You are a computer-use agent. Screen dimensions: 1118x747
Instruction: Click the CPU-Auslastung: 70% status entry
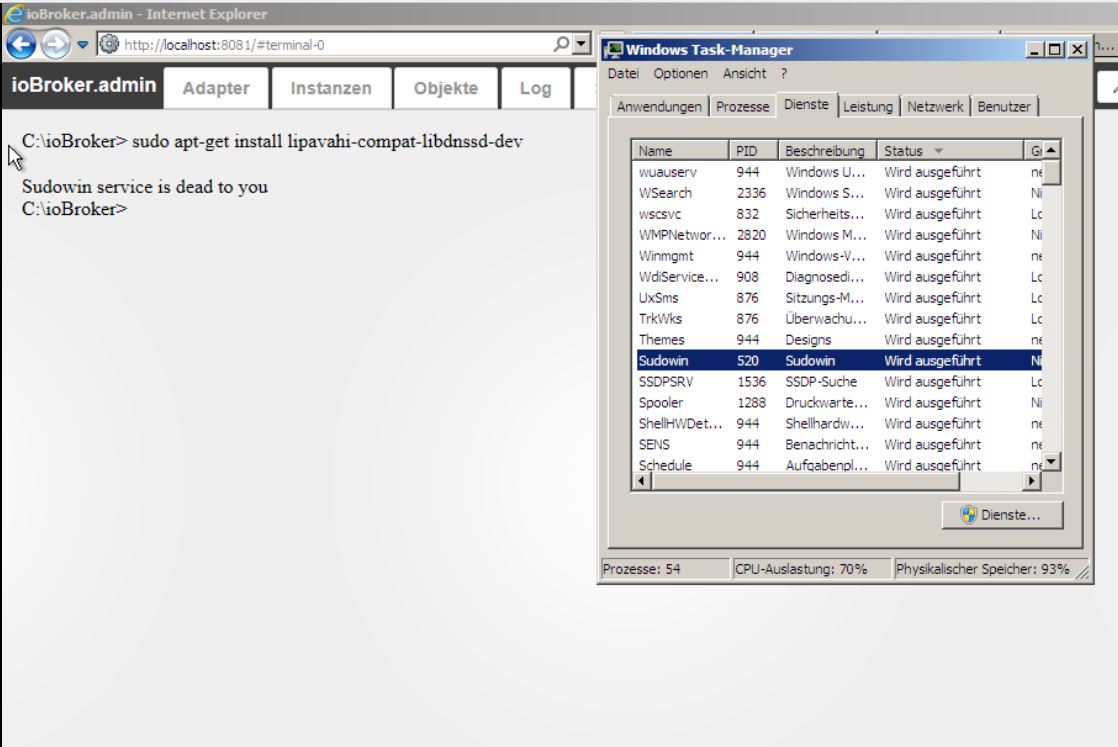[x=811, y=569]
